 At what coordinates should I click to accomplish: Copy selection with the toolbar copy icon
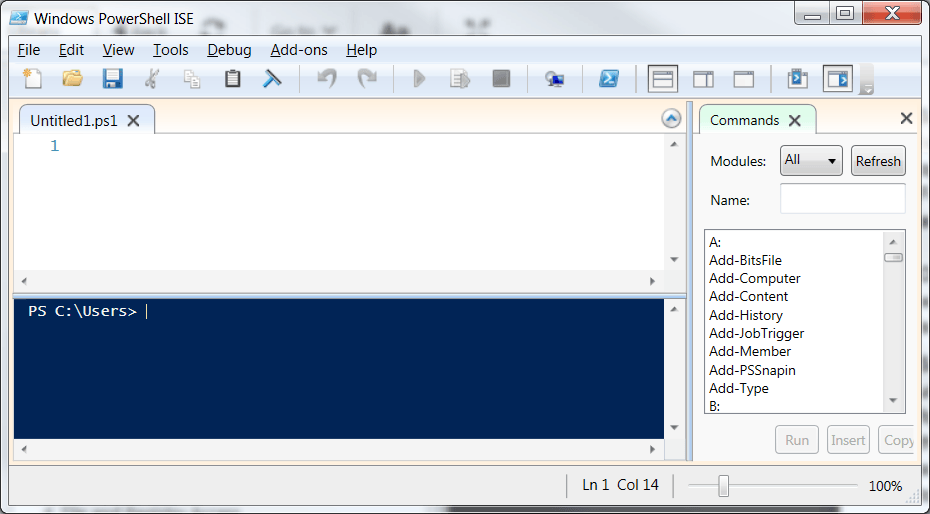(x=192, y=78)
